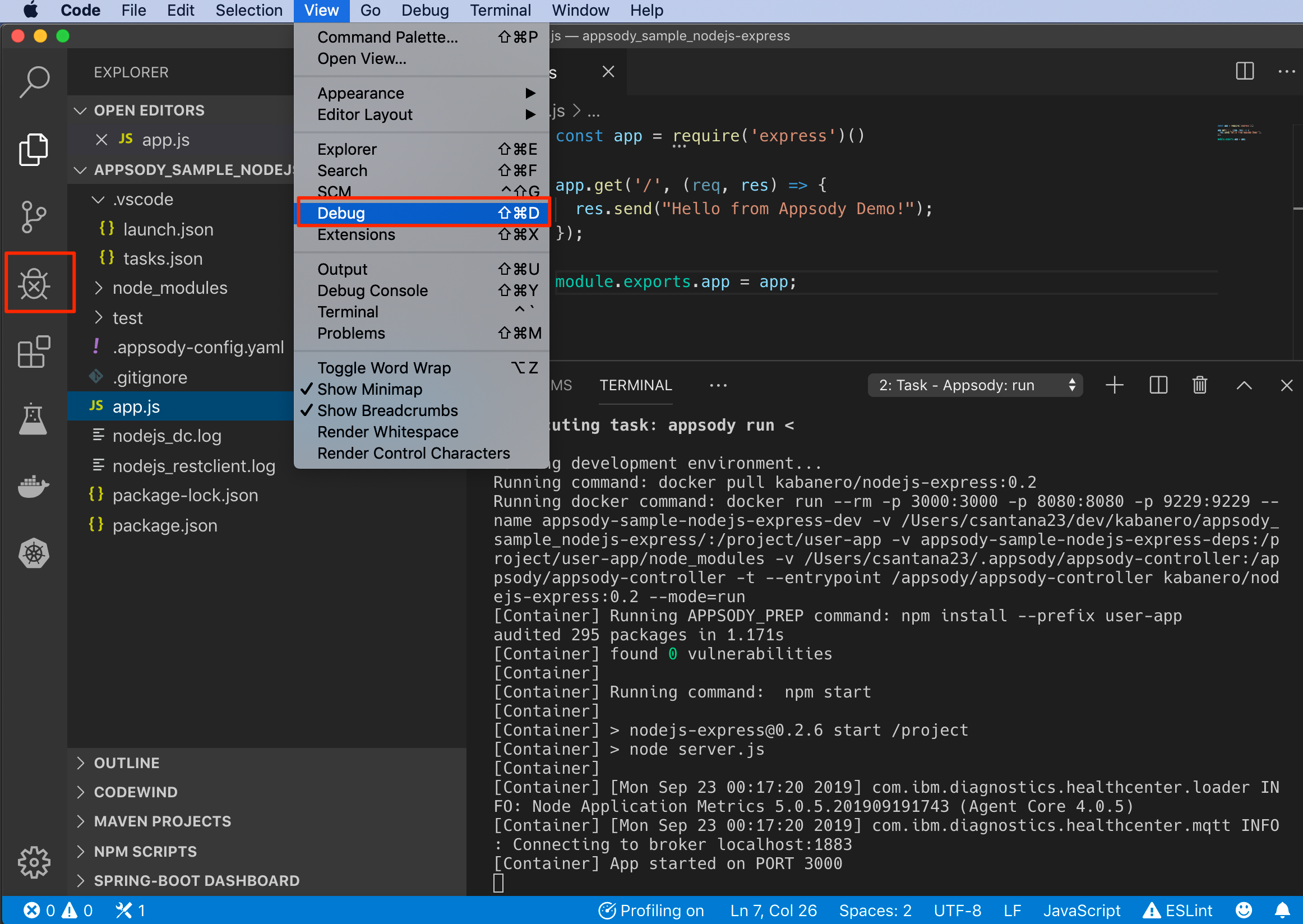Viewport: 1303px width, 924px height.
Task: Close the app.js editor tab
Action: pos(608,72)
